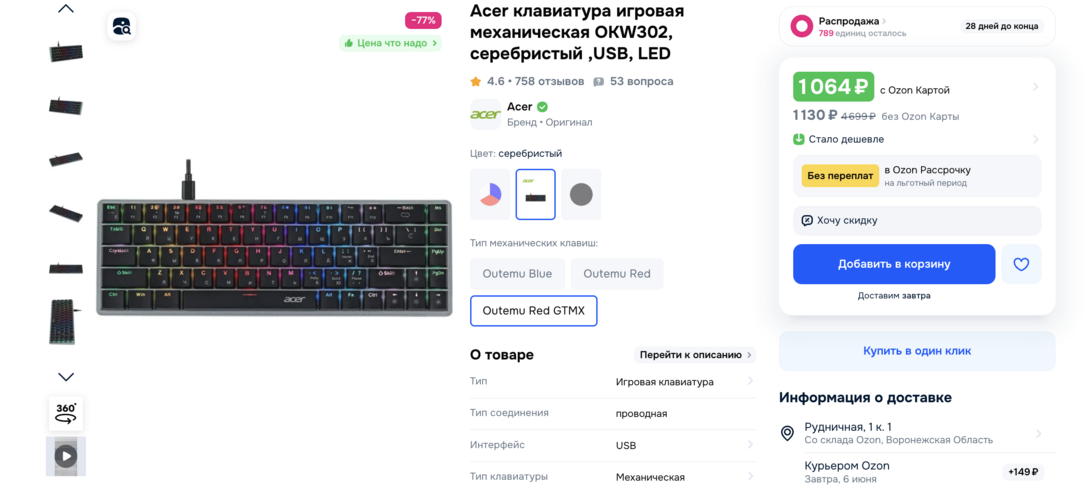
Task: Open the "Распродажа" sale banner
Action: click(917, 26)
